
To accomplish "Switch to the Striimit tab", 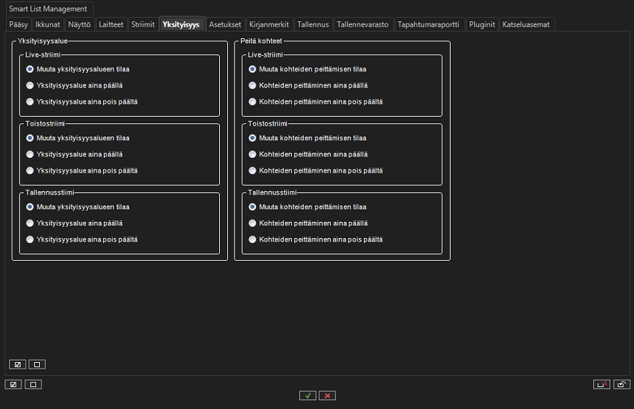I will [x=143, y=25].
